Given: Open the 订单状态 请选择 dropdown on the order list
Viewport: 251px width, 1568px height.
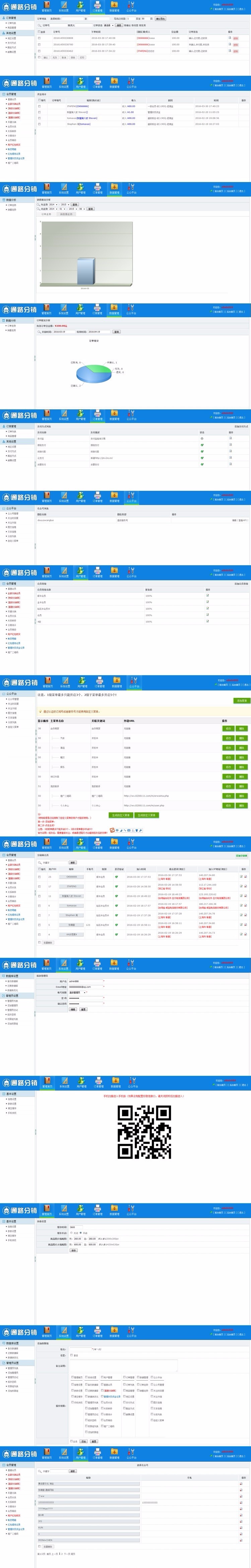Looking at the screenshot, I should [x=109, y=25].
